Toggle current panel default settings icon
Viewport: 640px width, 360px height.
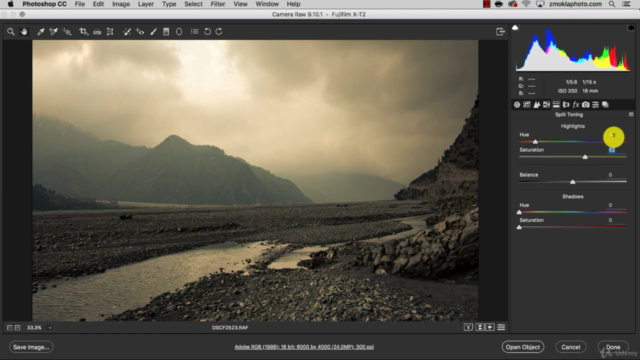pyautogui.click(x=501, y=327)
